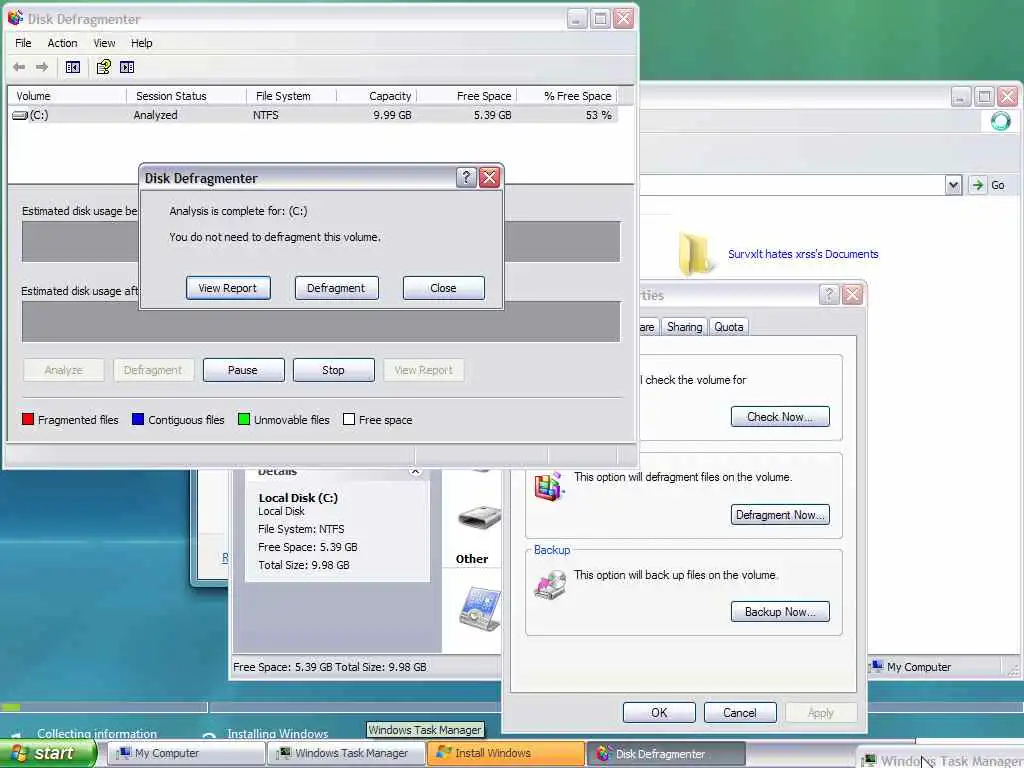Viewport: 1024px width, 768px height.
Task: Click the computer icon under Other section
Action: [480, 609]
